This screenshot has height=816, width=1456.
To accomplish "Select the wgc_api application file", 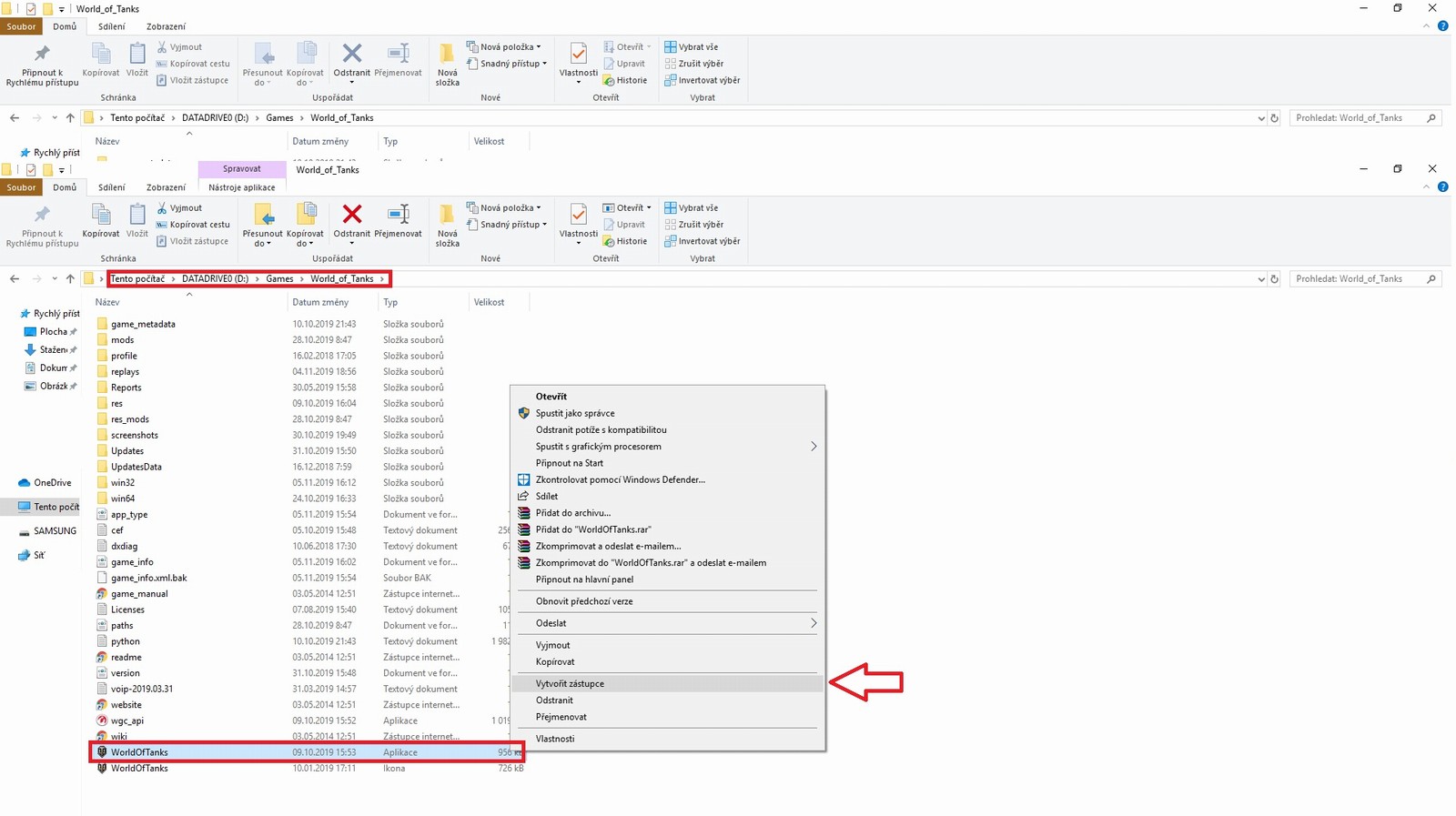I will pyautogui.click(x=127, y=720).
